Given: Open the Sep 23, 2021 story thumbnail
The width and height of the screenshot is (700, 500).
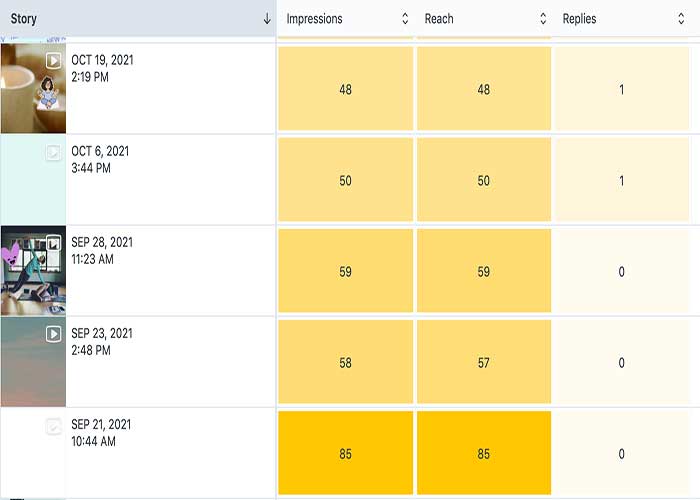Looking at the screenshot, I should 33,362.
